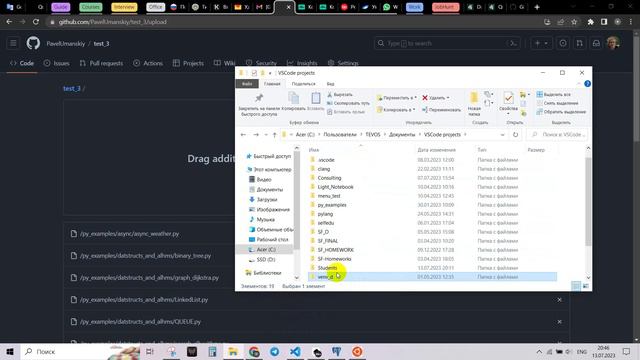Screen dimensions: 640x360
Task: Click Снять выделение in the ribbon
Action: 557,103
